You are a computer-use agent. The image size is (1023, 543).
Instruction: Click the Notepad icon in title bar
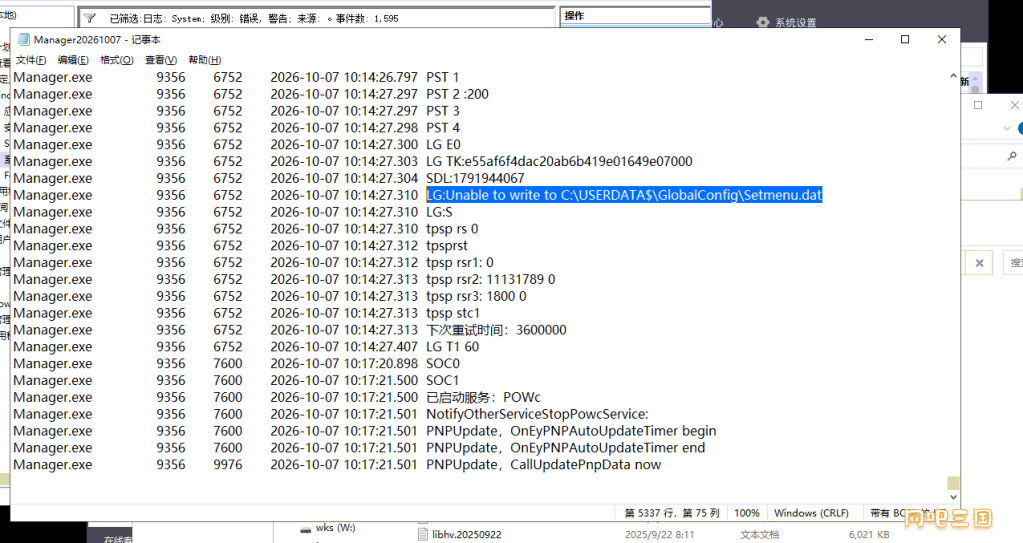coord(23,40)
